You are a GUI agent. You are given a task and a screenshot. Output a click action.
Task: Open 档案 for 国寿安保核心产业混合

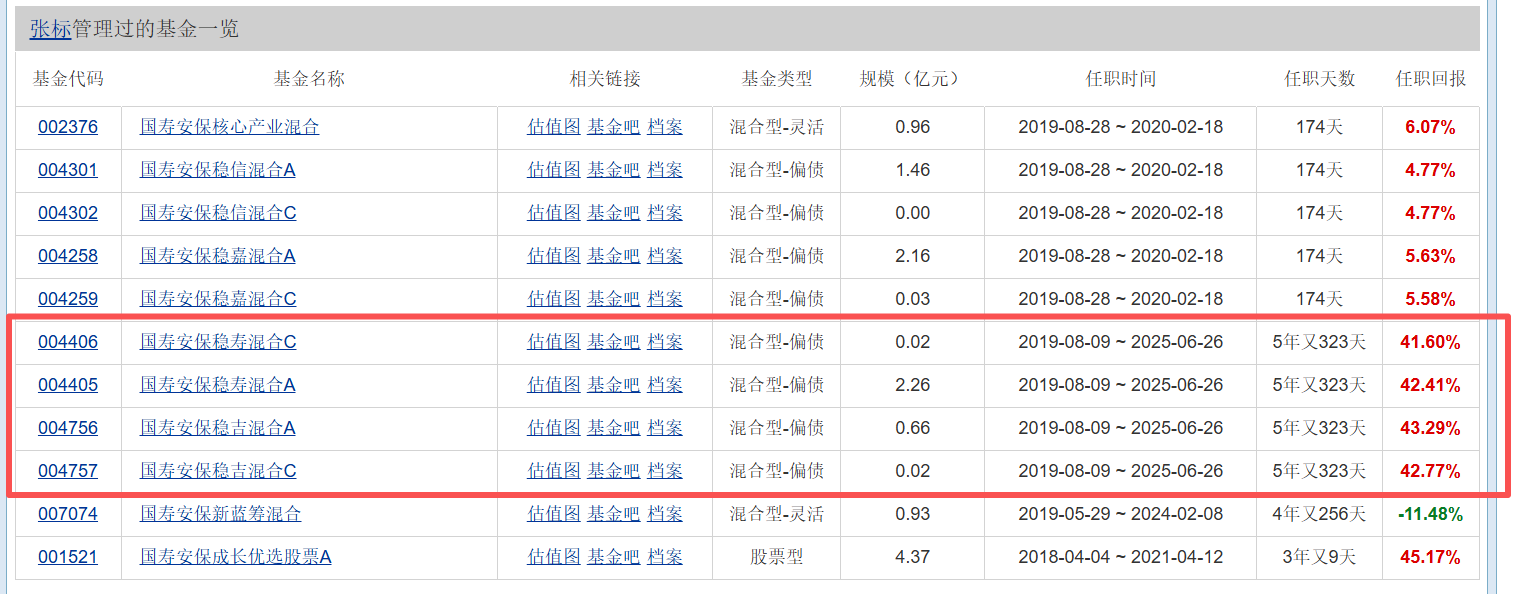pos(665,127)
